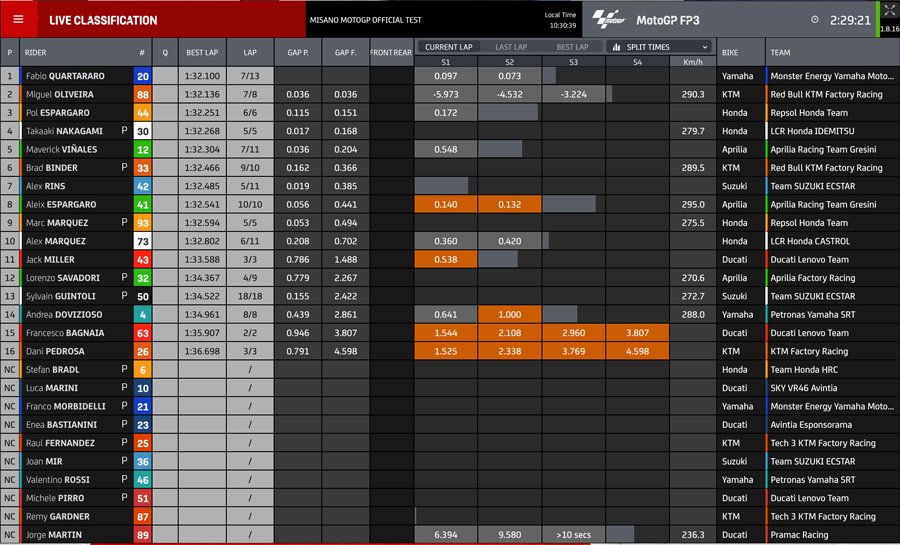Click the FRONT REAR column header
The width and height of the screenshot is (900, 545).
391,52
